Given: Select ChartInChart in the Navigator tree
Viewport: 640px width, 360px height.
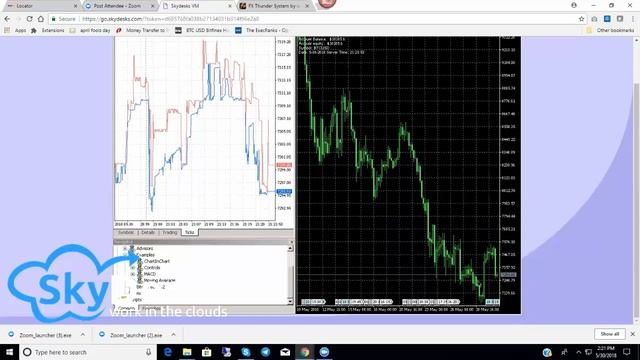Looking at the screenshot, I should tap(157, 261).
